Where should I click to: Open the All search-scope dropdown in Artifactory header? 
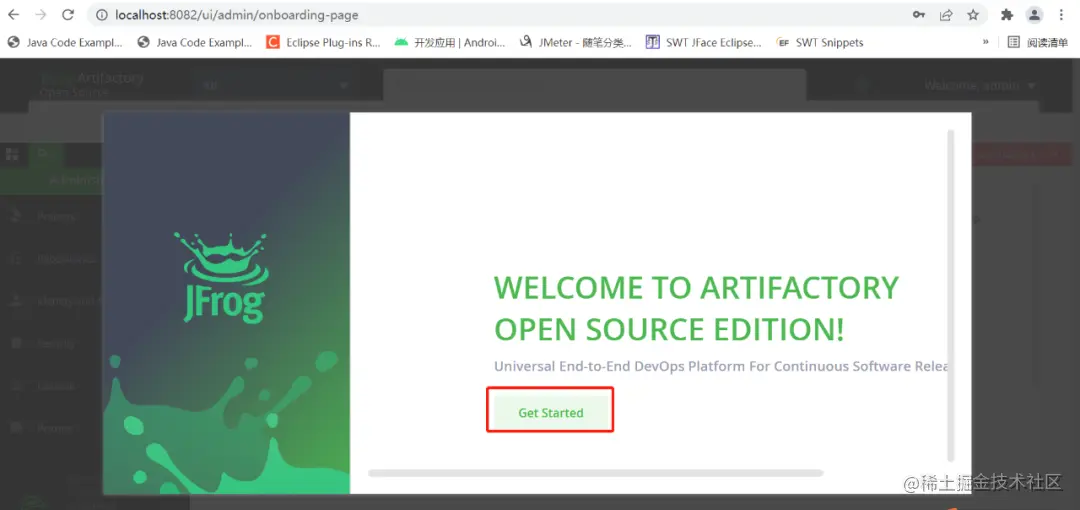pyautogui.click(x=274, y=85)
